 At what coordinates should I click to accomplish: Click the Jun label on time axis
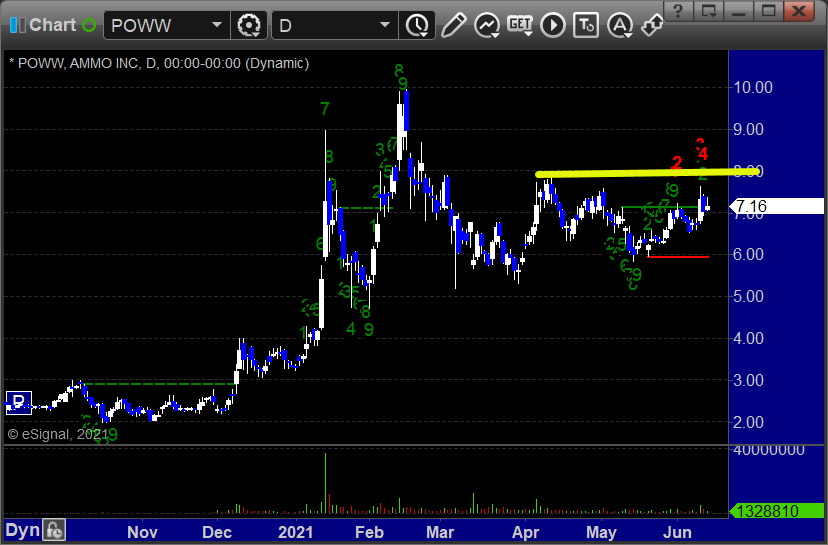pos(677,532)
